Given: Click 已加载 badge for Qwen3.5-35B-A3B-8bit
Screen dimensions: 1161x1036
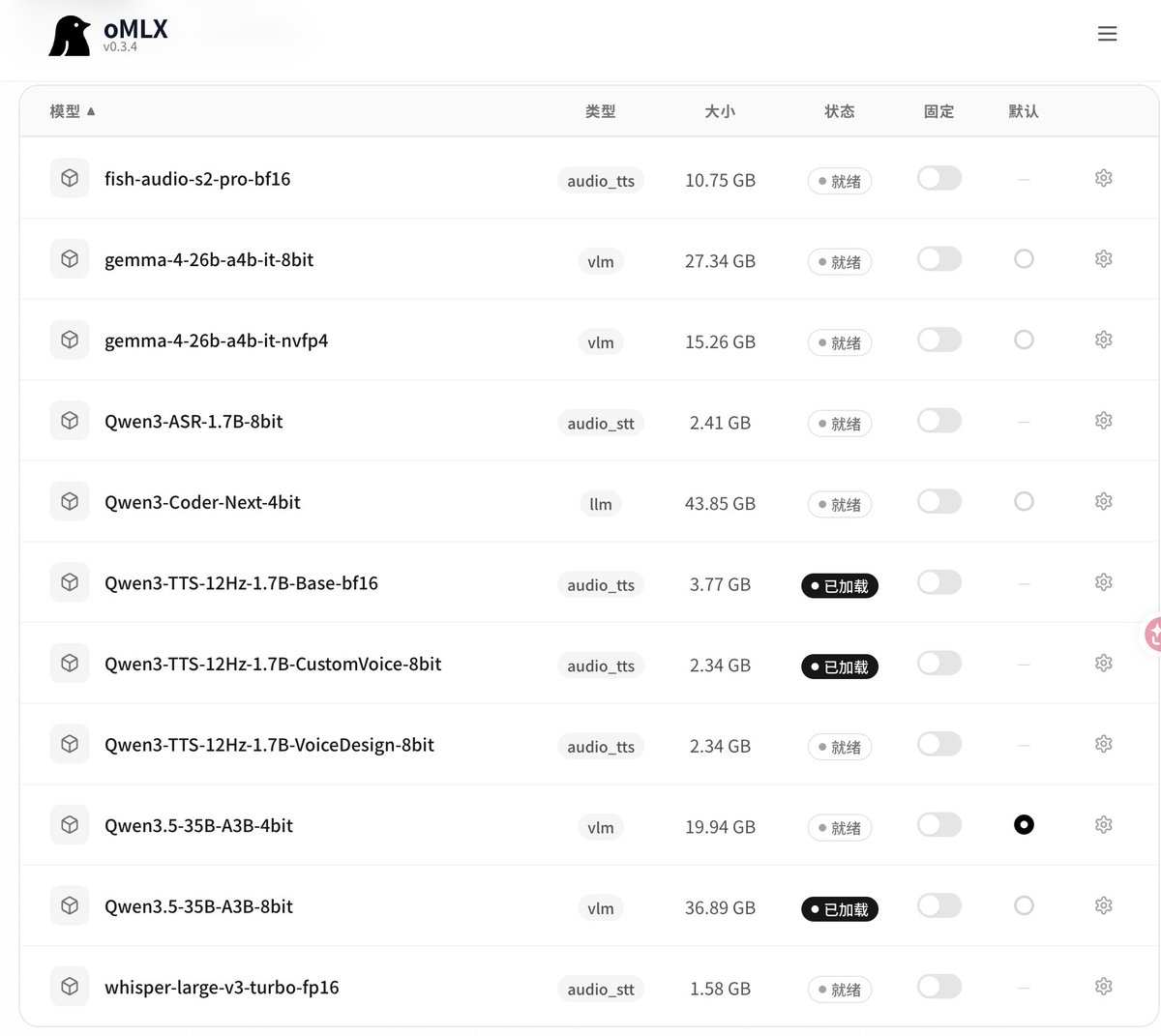Looking at the screenshot, I should pyautogui.click(x=840, y=909).
